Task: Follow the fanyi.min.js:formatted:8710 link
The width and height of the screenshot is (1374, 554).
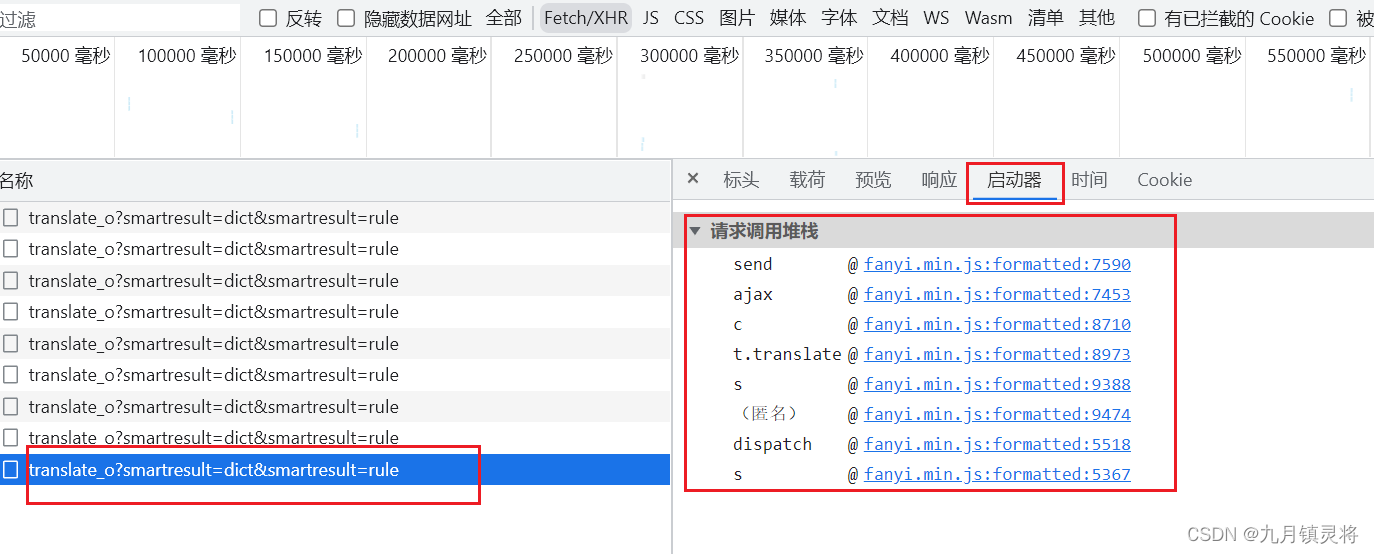Action: pyautogui.click(x=997, y=324)
